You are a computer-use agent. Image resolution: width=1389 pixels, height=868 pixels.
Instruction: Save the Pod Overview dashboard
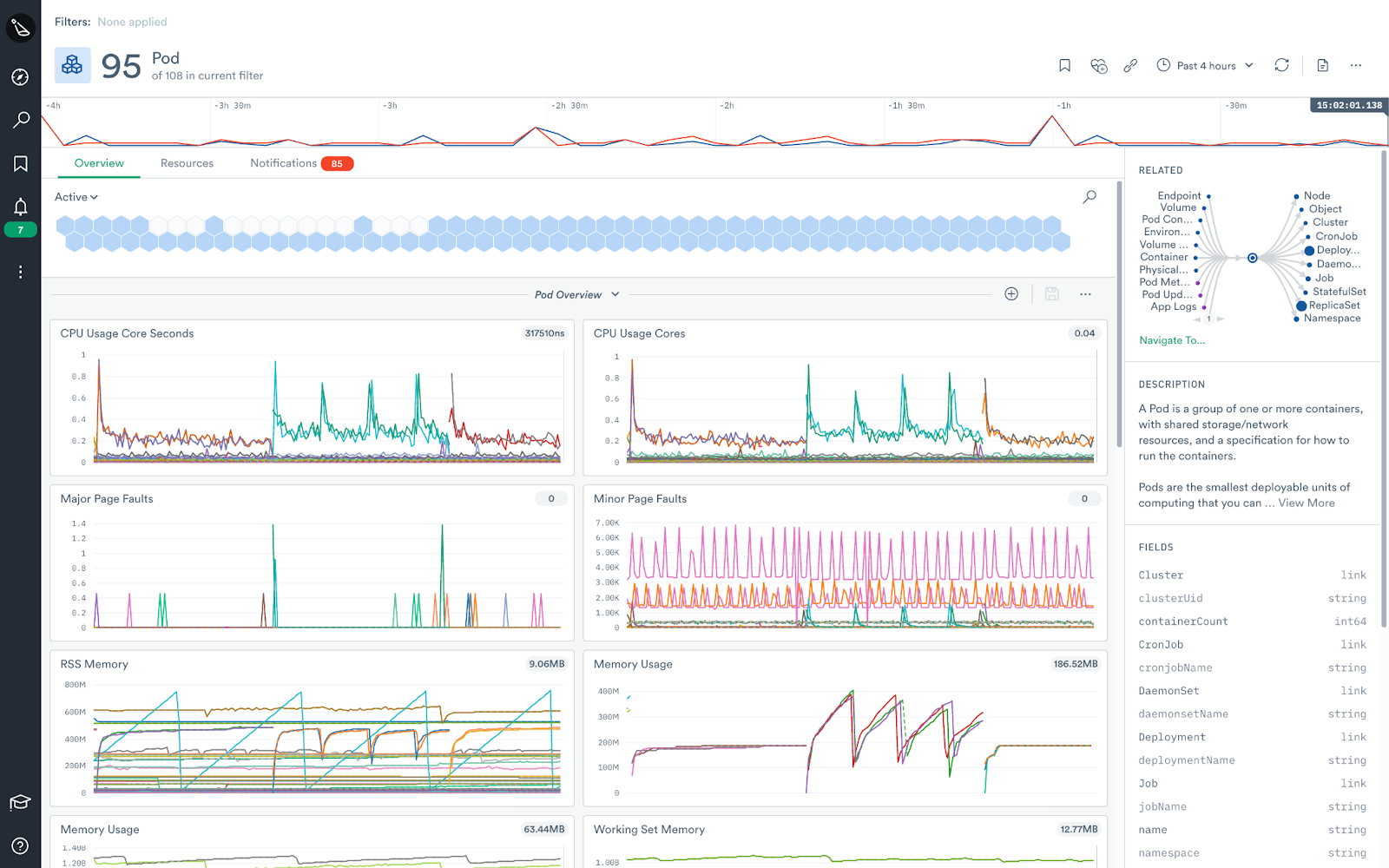(x=1052, y=294)
